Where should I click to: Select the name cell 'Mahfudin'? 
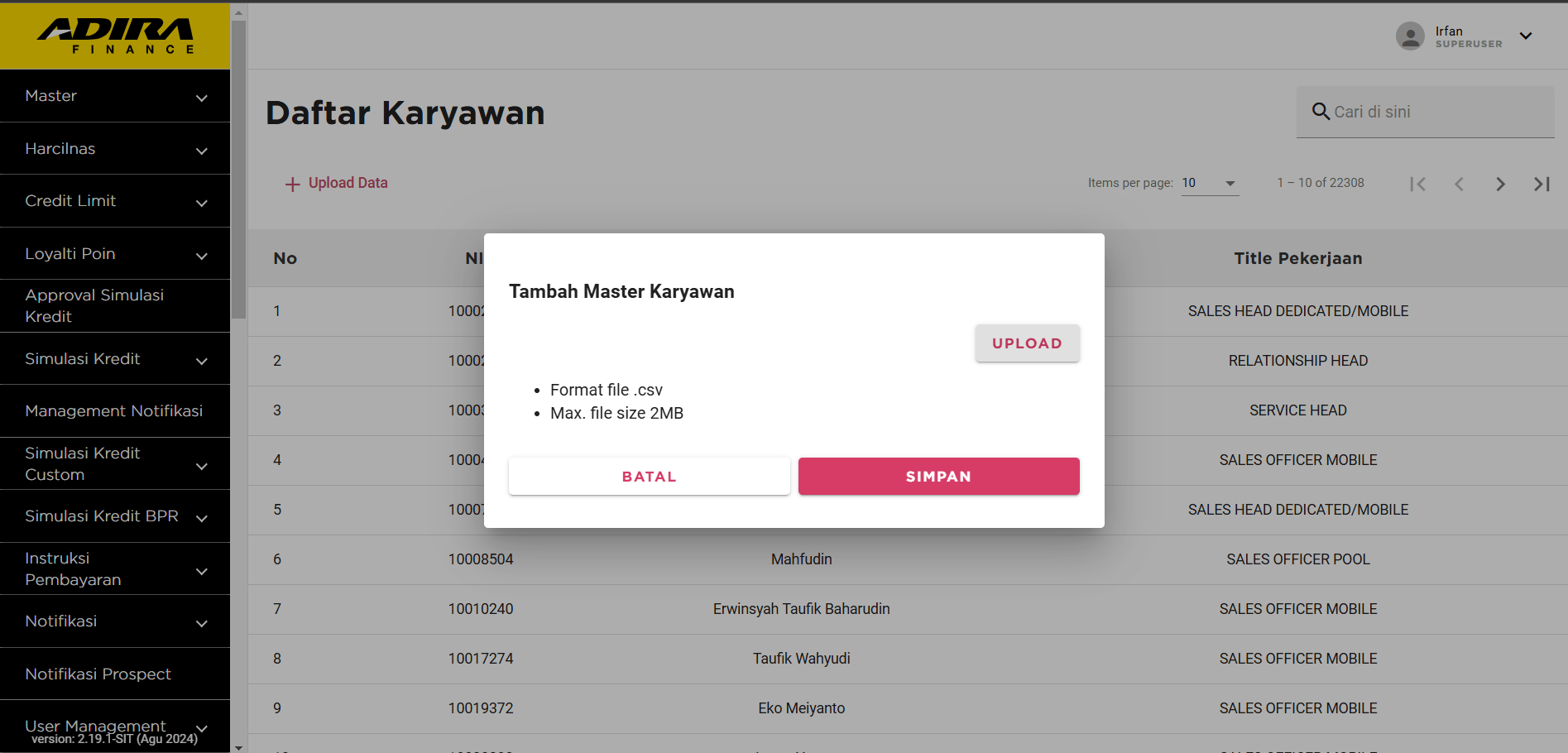pyautogui.click(x=801, y=559)
